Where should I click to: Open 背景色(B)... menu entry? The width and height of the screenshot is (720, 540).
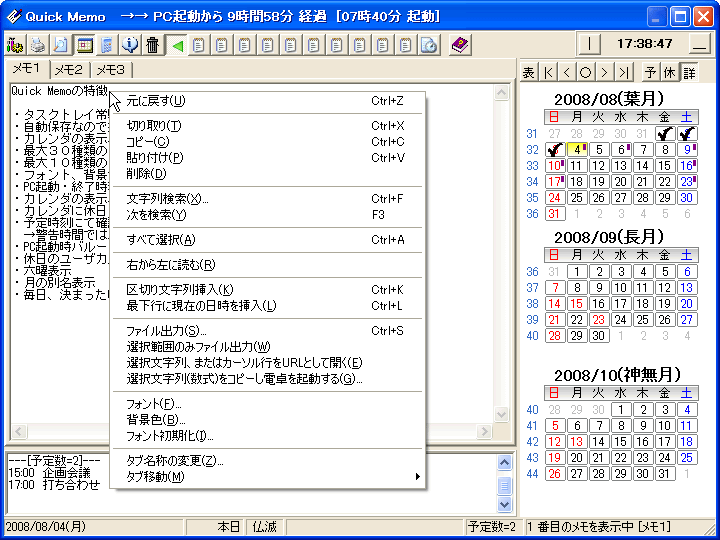pos(269,420)
